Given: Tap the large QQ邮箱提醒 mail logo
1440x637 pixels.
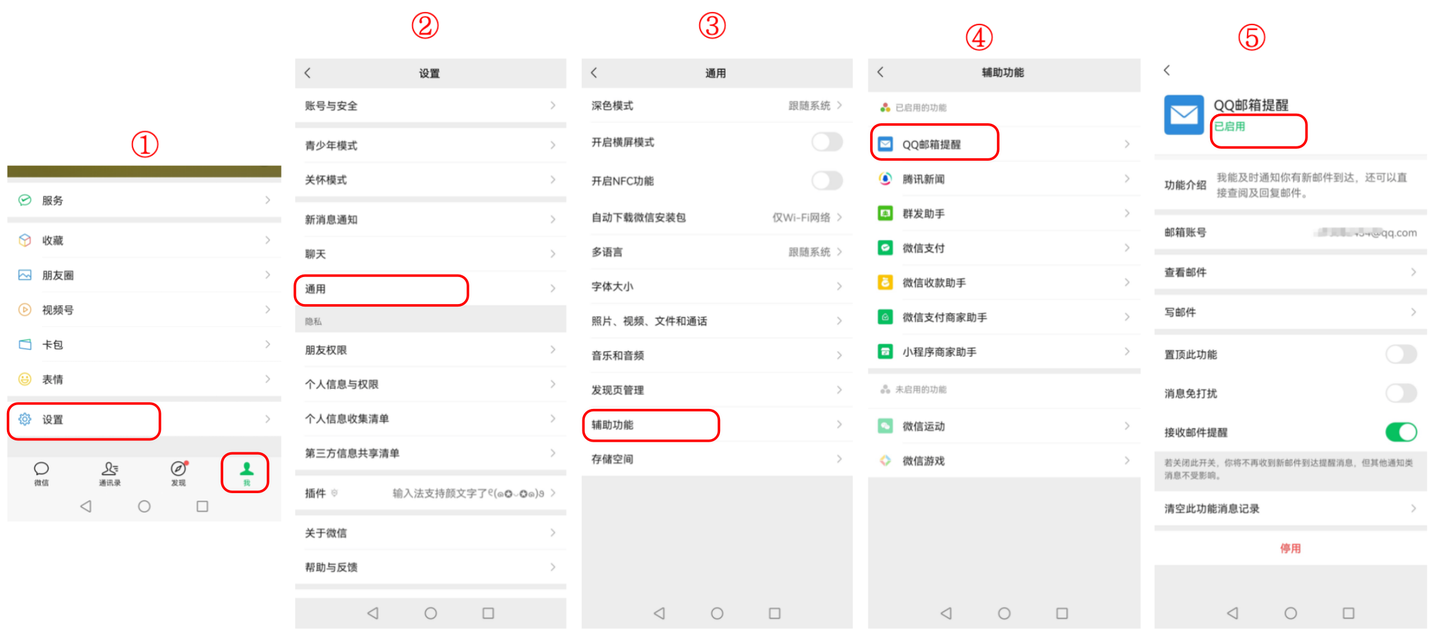Looking at the screenshot, I should coord(1184,115).
